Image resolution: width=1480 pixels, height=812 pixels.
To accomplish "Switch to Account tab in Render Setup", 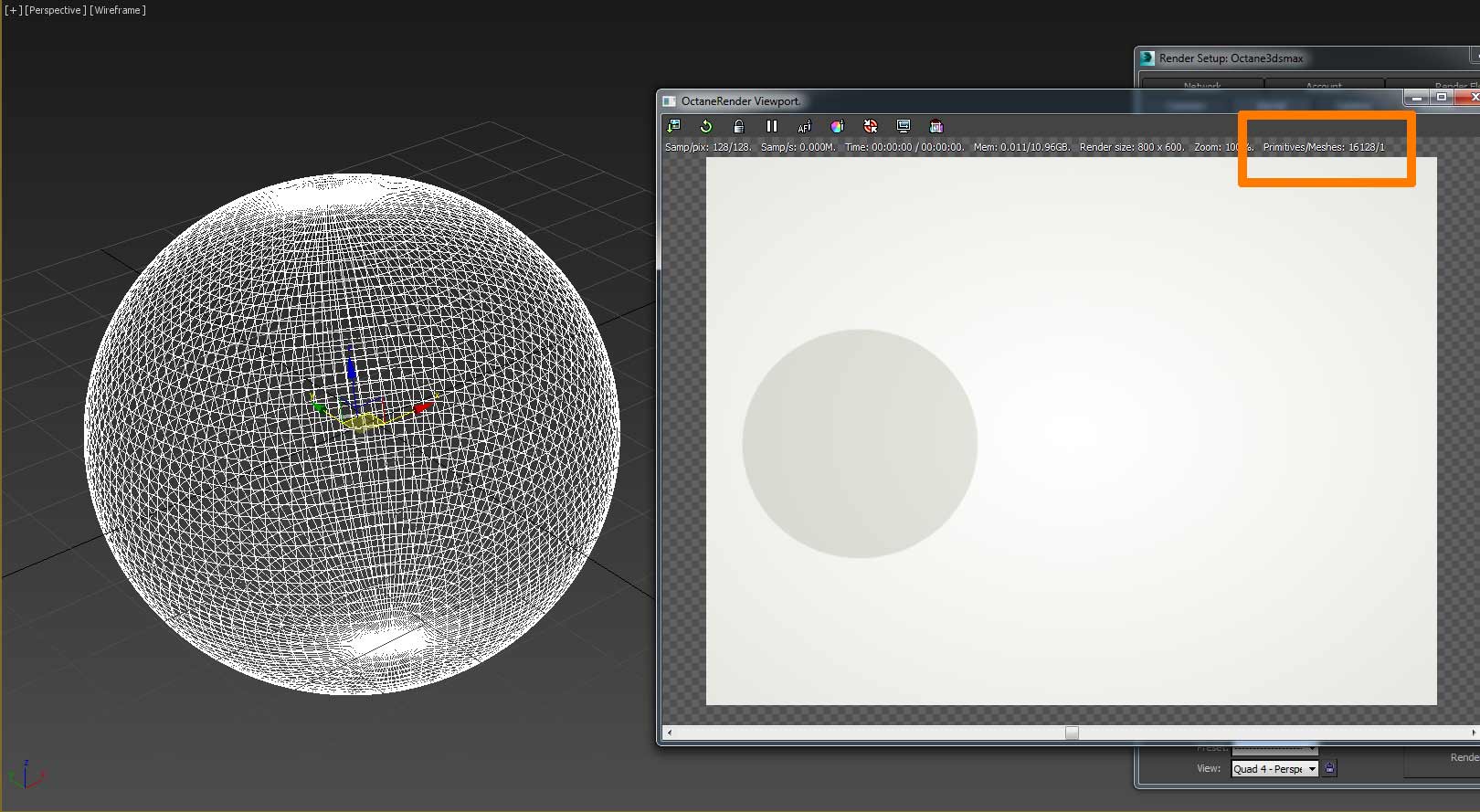I will (x=1324, y=85).
